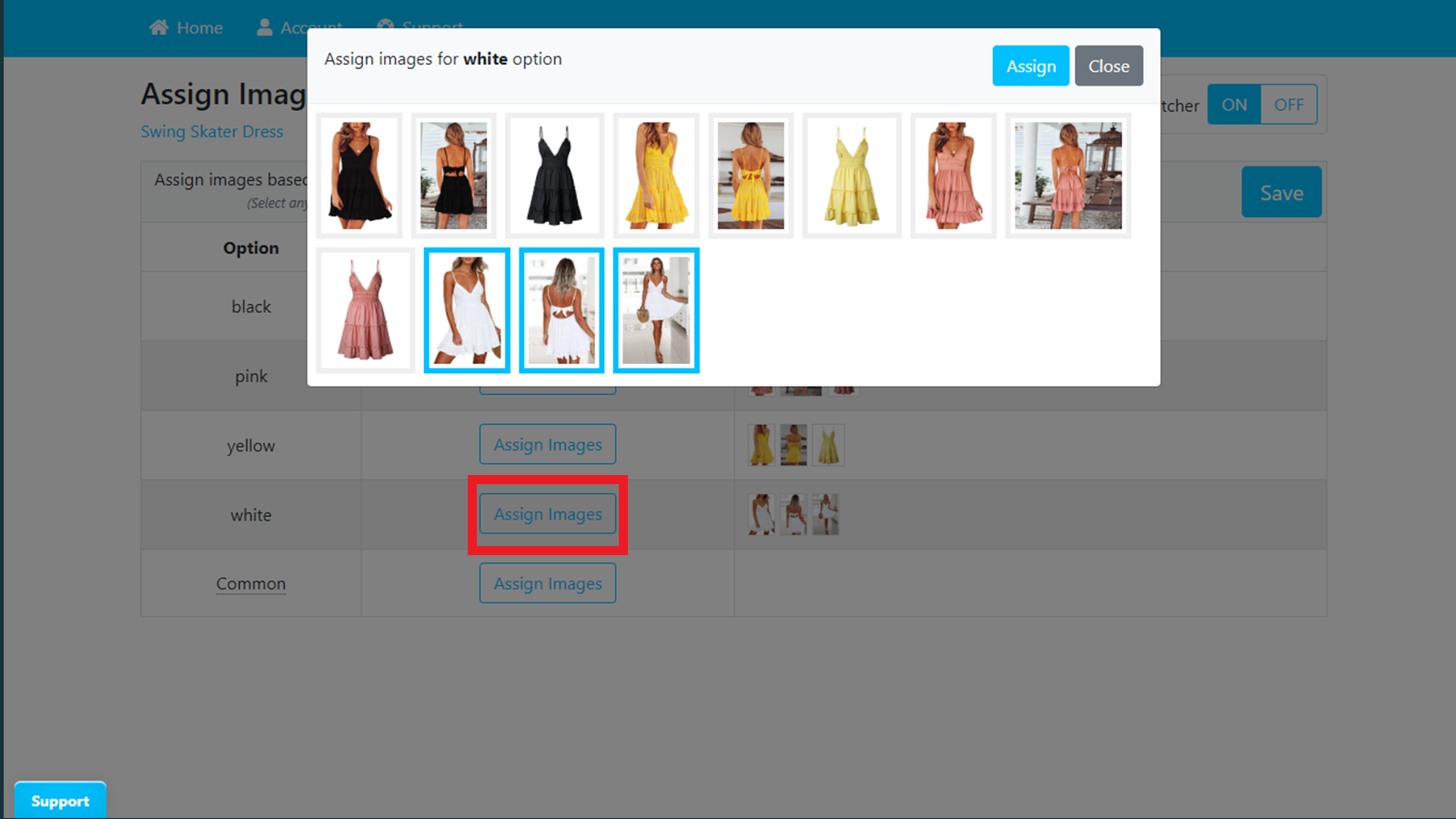Click yellow front-view thumbnail in yellow row
Image resolution: width=1456 pixels, height=819 pixels.
[x=762, y=445]
